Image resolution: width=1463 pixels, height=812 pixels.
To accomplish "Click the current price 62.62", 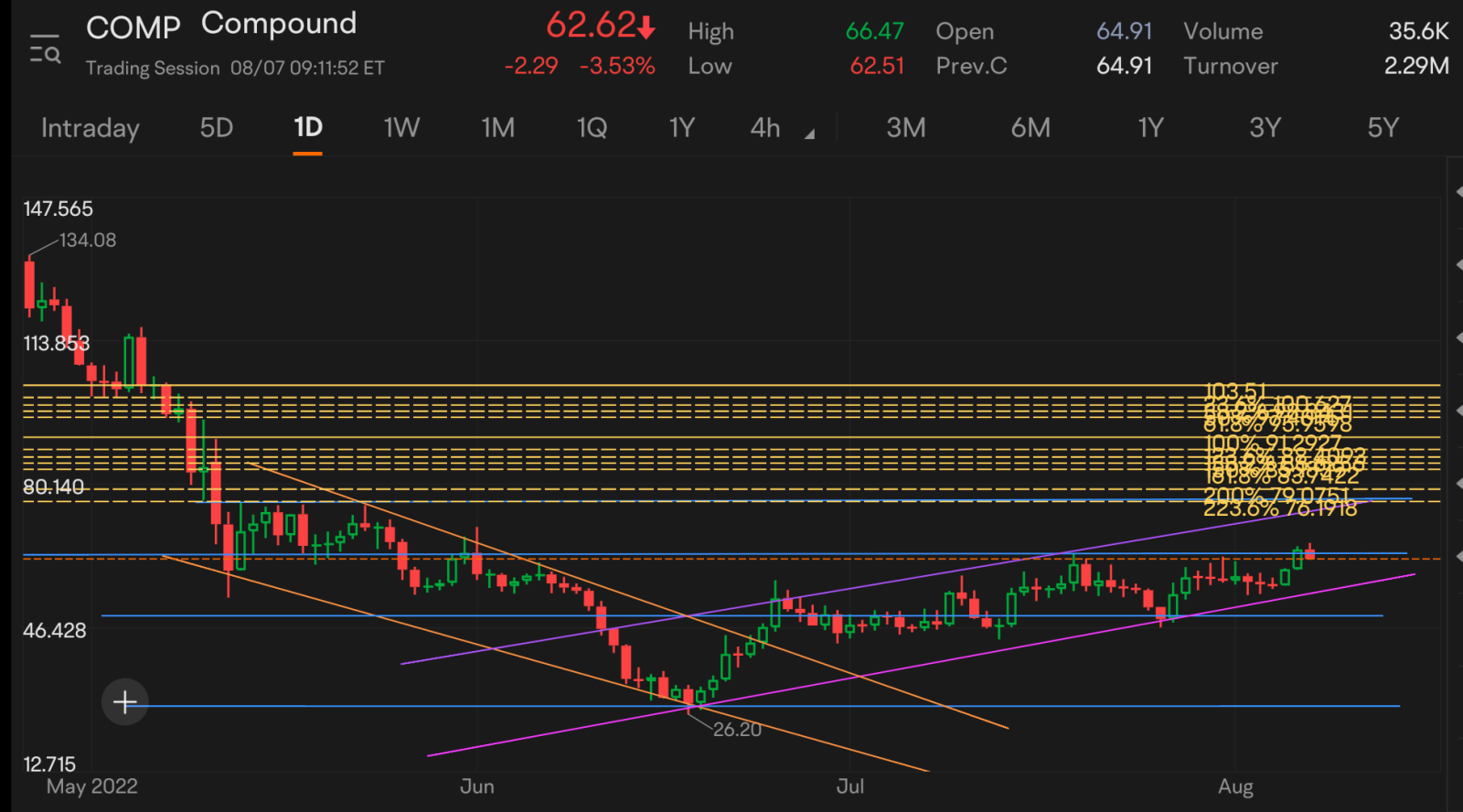I will pyautogui.click(x=591, y=26).
